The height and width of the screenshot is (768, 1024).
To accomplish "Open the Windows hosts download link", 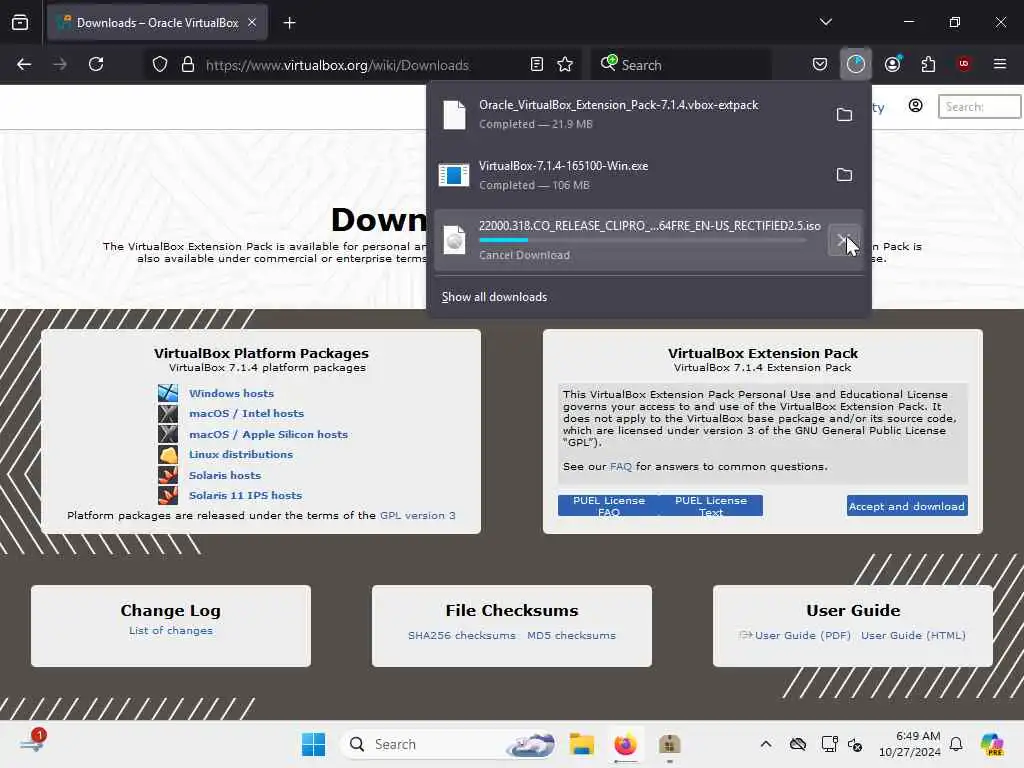I will pyautogui.click(x=231, y=393).
